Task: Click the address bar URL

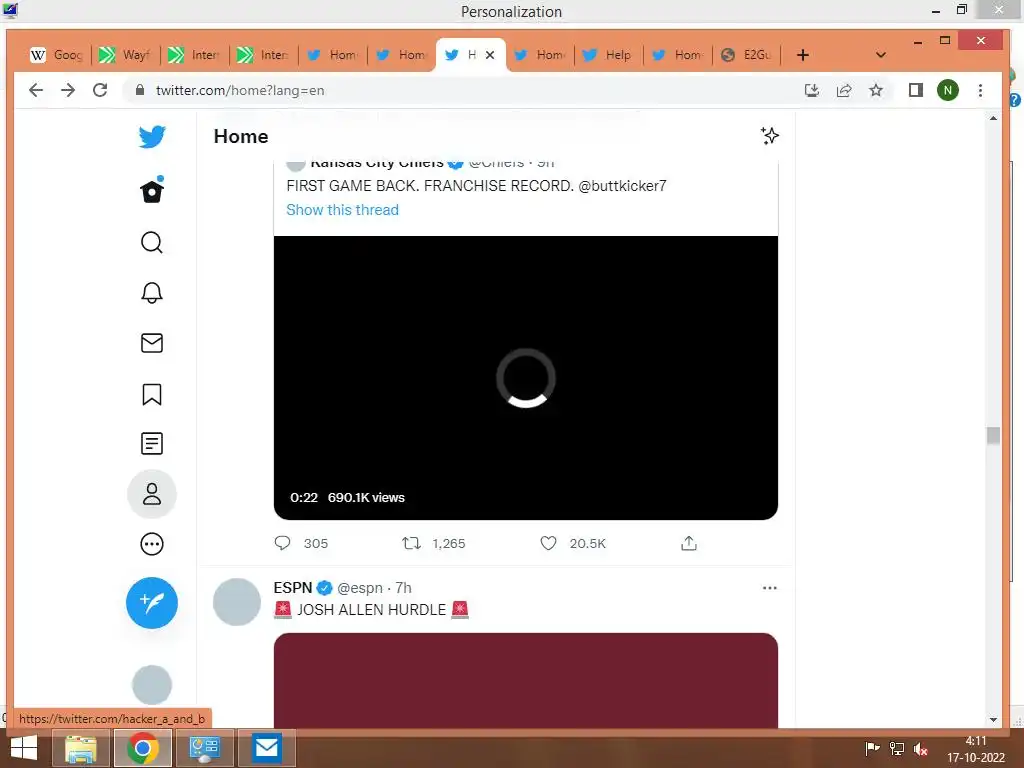Action: pyautogui.click(x=240, y=90)
